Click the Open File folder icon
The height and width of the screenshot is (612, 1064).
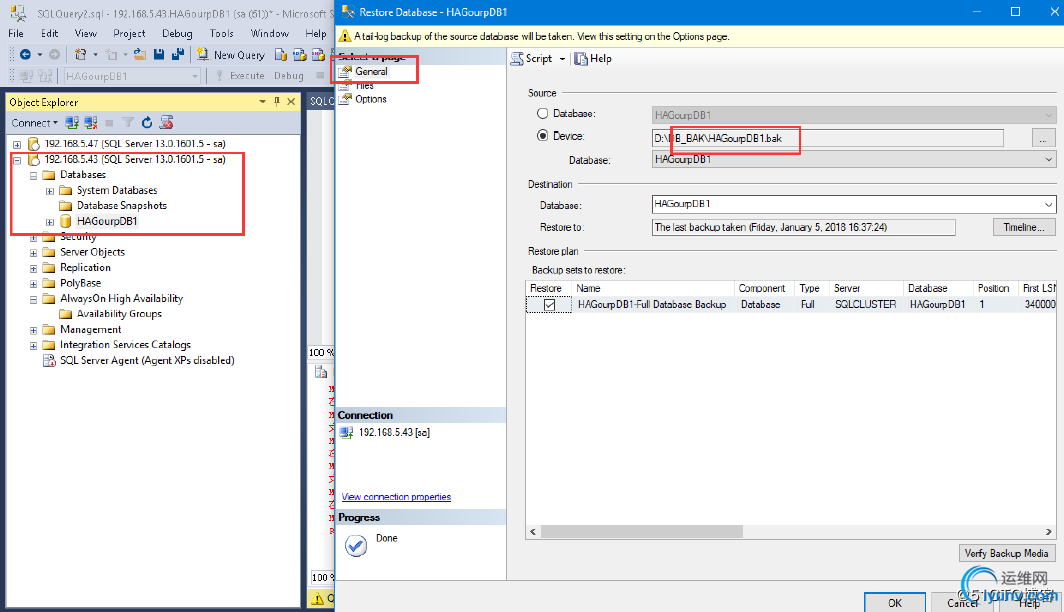[140, 55]
